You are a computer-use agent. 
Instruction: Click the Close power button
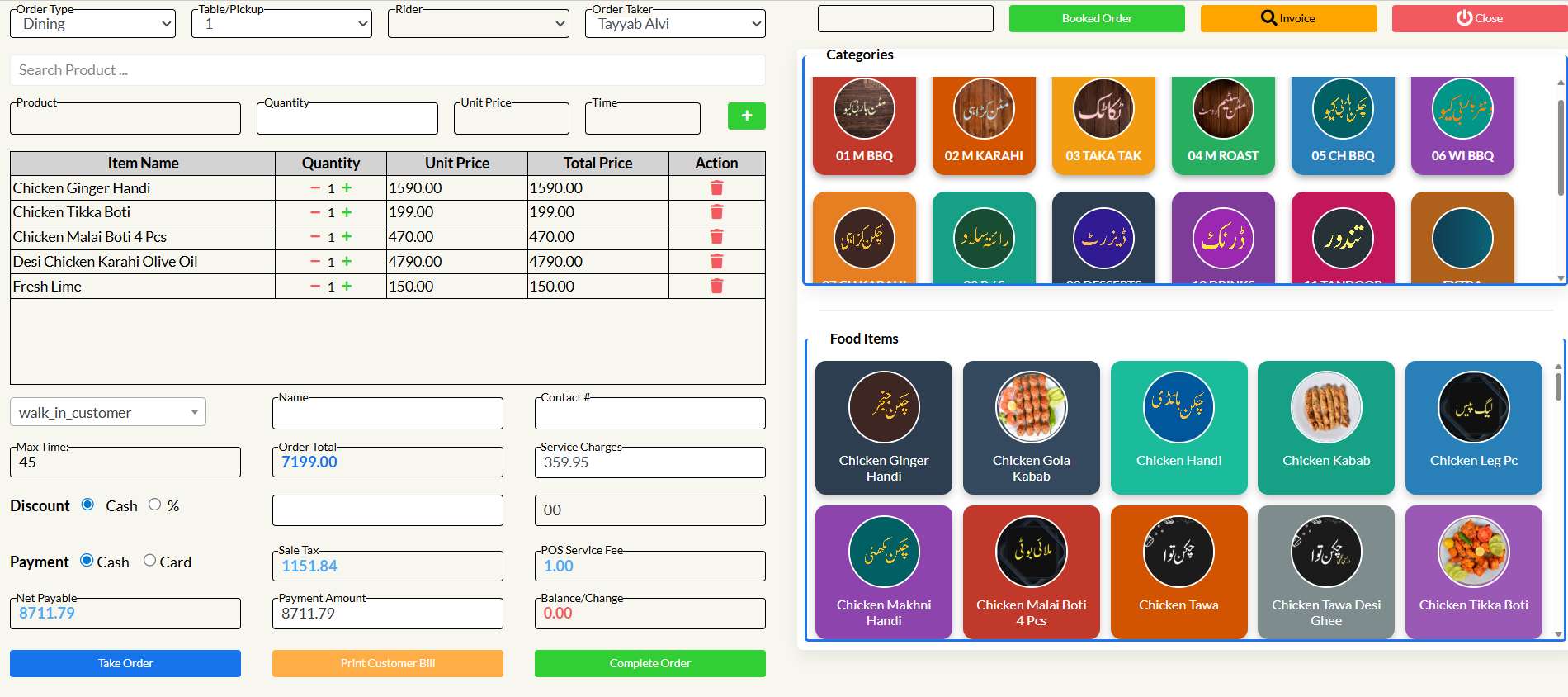(1480, 18)
